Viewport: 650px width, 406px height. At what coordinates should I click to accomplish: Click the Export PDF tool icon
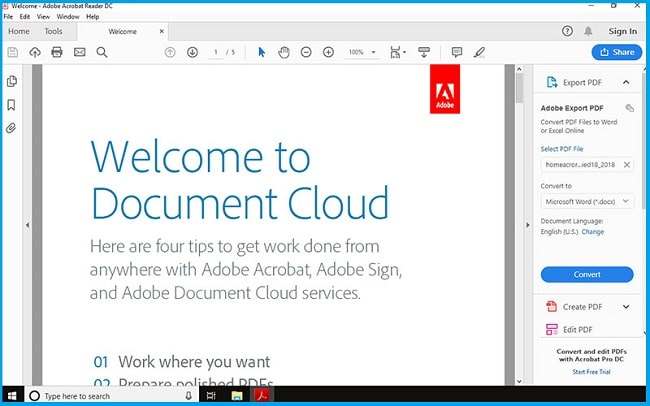coord(552,82)
